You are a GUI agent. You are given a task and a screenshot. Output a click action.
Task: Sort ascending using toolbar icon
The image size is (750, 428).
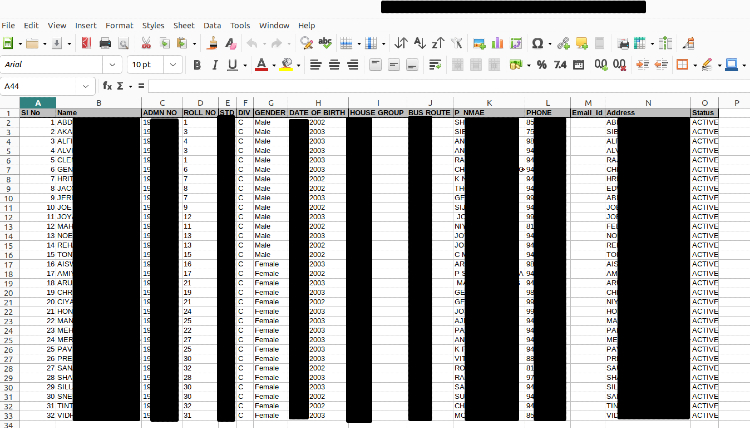point(419,44)
